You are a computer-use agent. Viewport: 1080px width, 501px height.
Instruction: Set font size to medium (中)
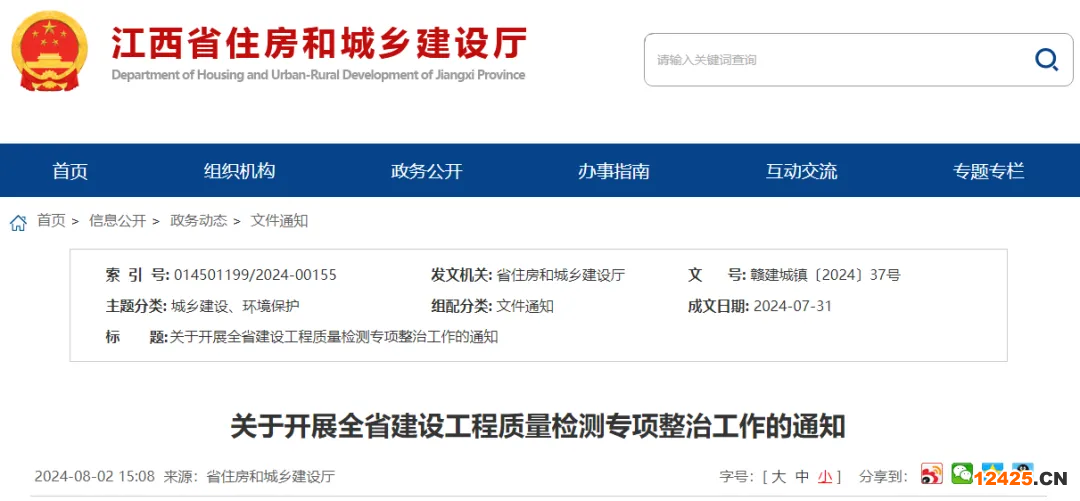tap(802, 477)
